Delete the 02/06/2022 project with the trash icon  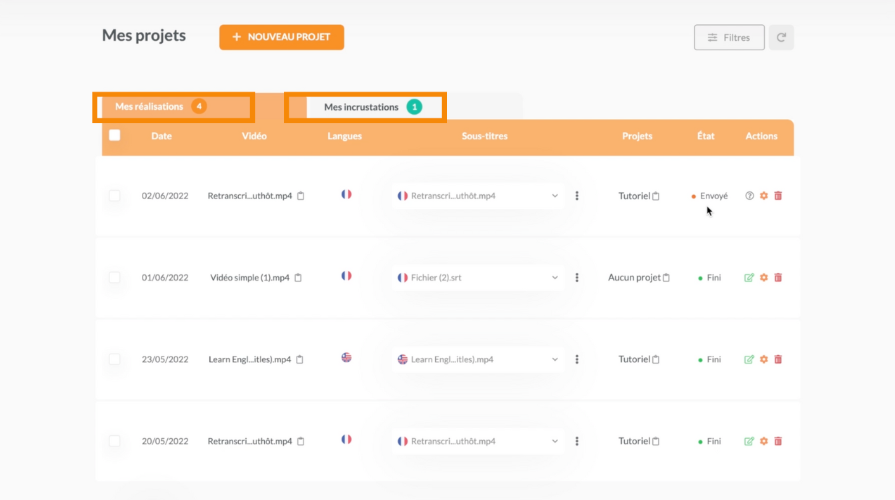point(778,196)
